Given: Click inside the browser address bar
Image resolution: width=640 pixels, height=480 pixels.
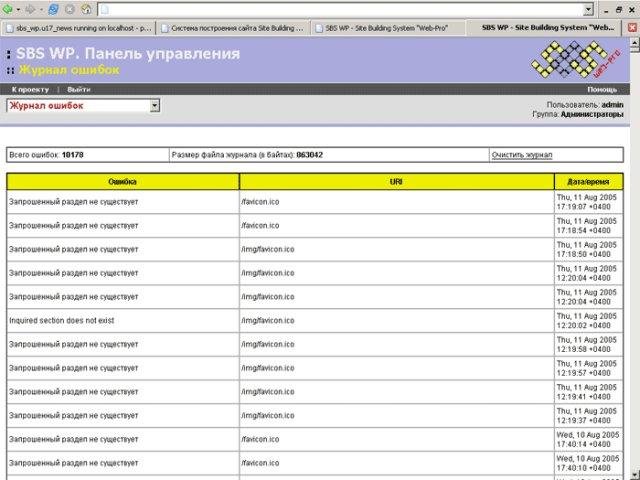Looking at the screenshot, I should tap(345, 9).
